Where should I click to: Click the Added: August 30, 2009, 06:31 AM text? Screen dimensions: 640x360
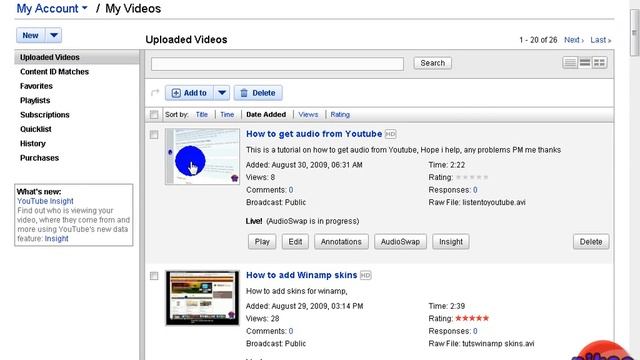click(304, 165)
